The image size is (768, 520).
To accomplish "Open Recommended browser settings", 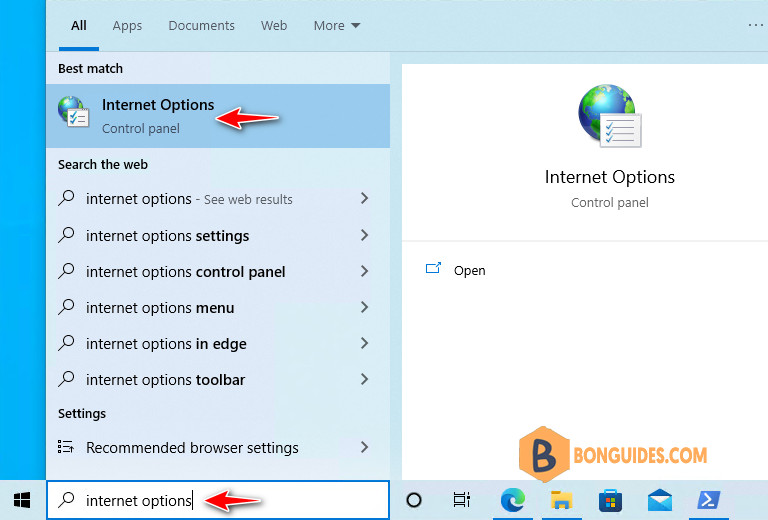I will [218, 447].
